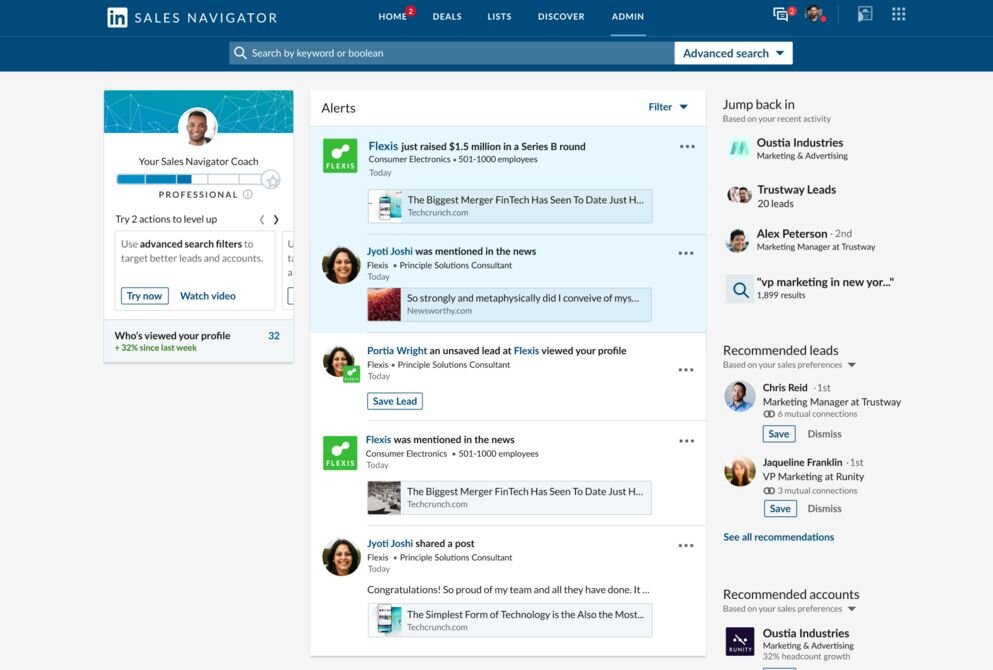Go to the Home tab

(393, 16)
